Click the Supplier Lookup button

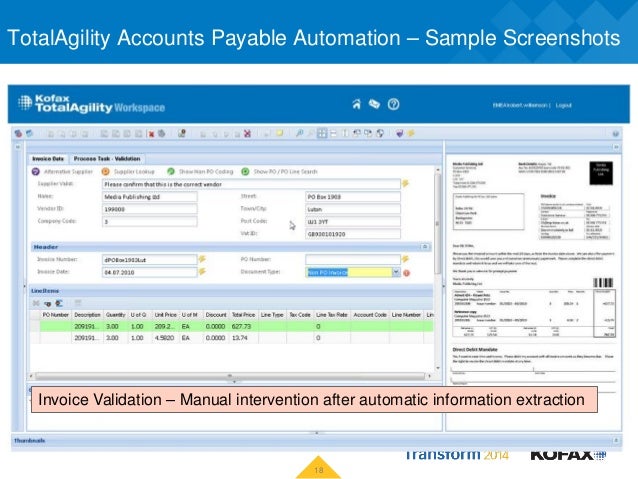point(128,172)
